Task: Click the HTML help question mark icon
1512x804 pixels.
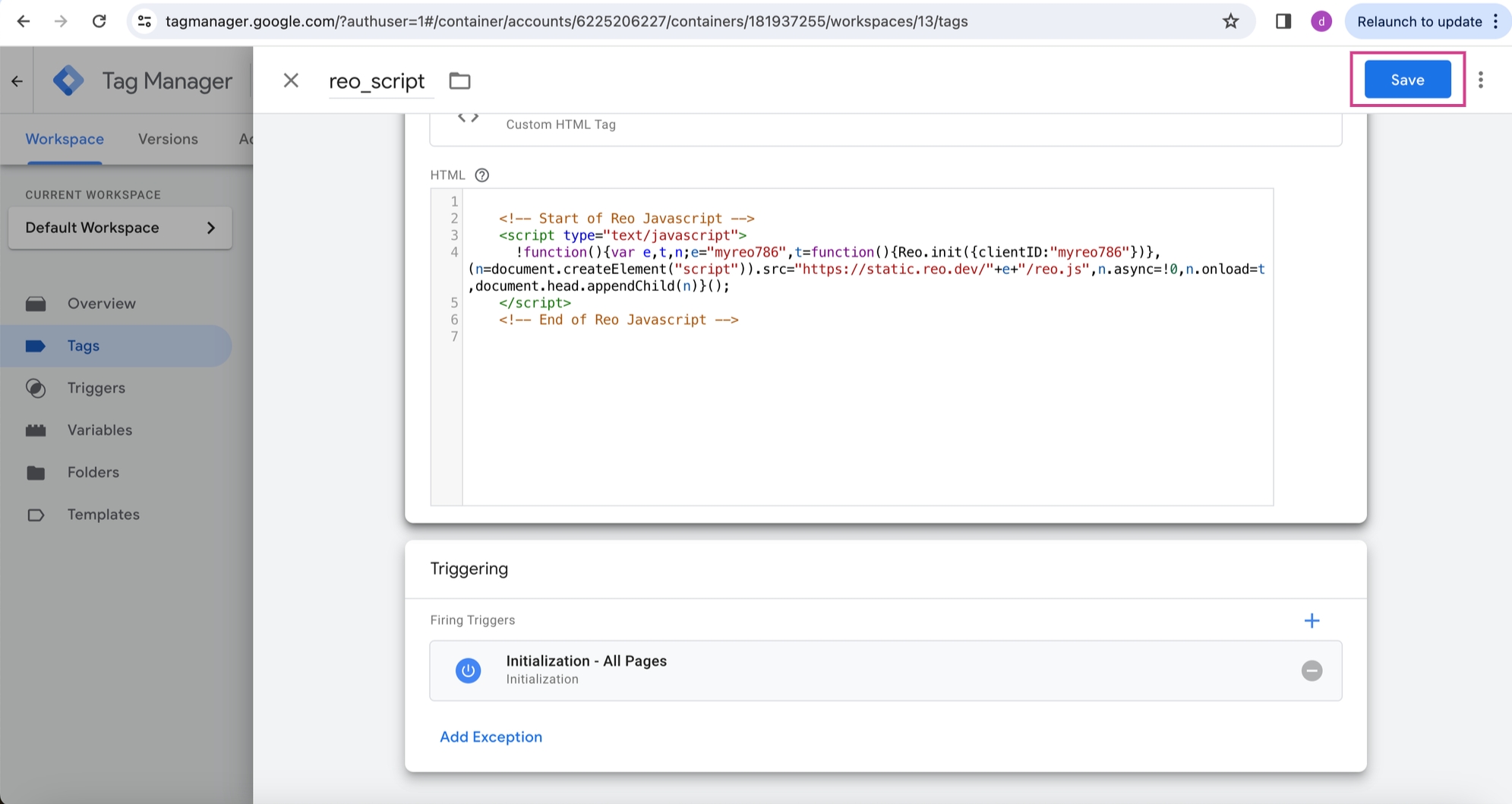Action: tap(481, 175)
